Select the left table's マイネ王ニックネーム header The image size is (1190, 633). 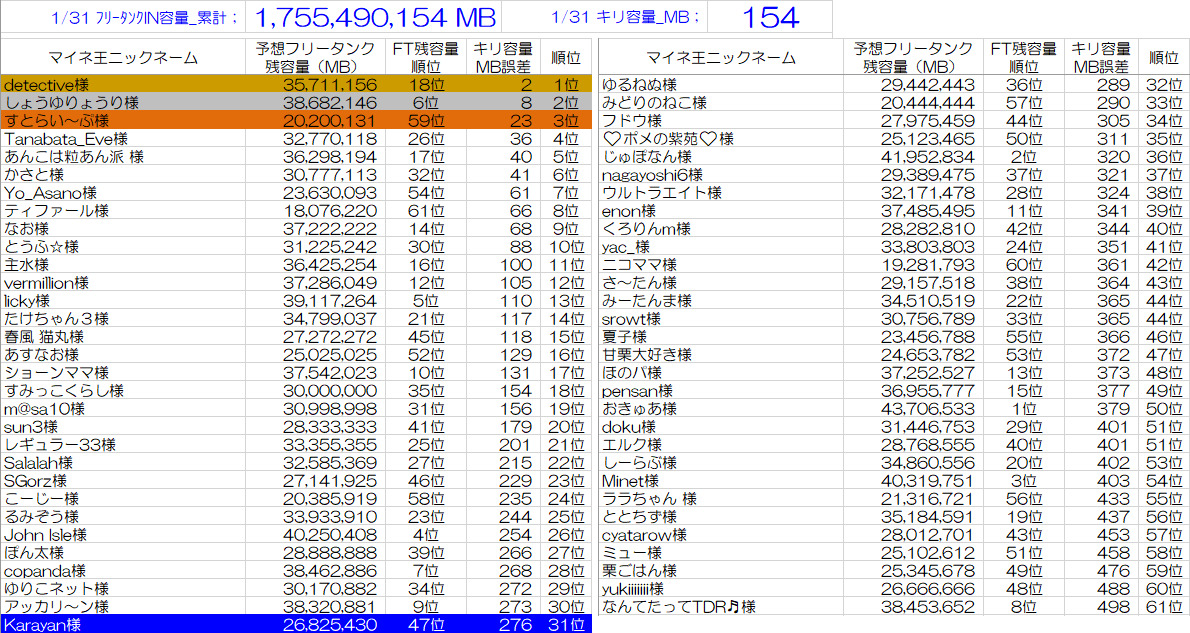[x=123, y=57]
